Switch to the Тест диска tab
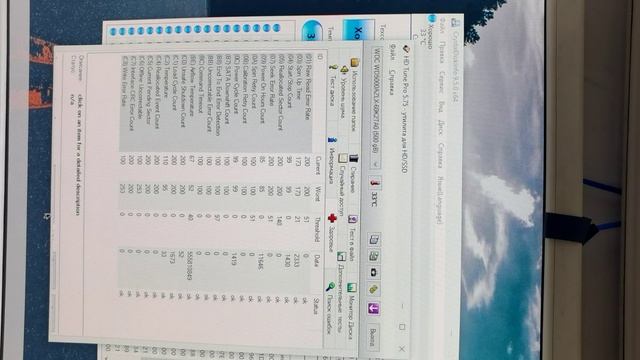The width and height of the screenshot is (640, 360). click(x=332, y=85)
